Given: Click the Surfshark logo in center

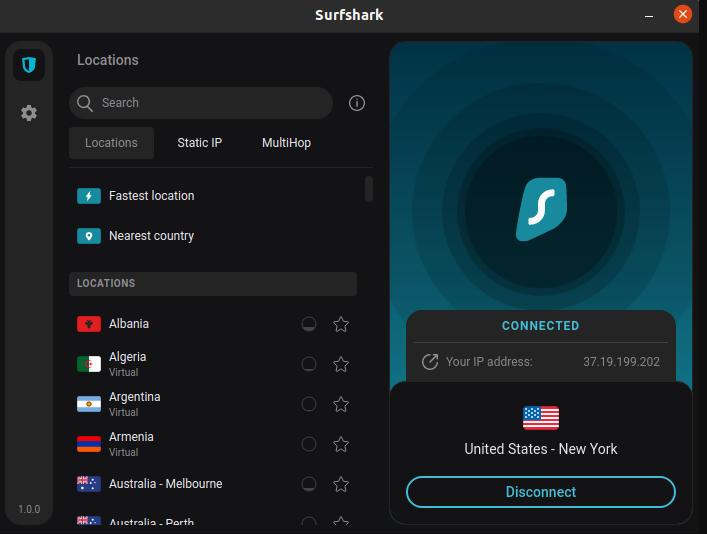Looking at the screenshot, I should tap(541, 210).
